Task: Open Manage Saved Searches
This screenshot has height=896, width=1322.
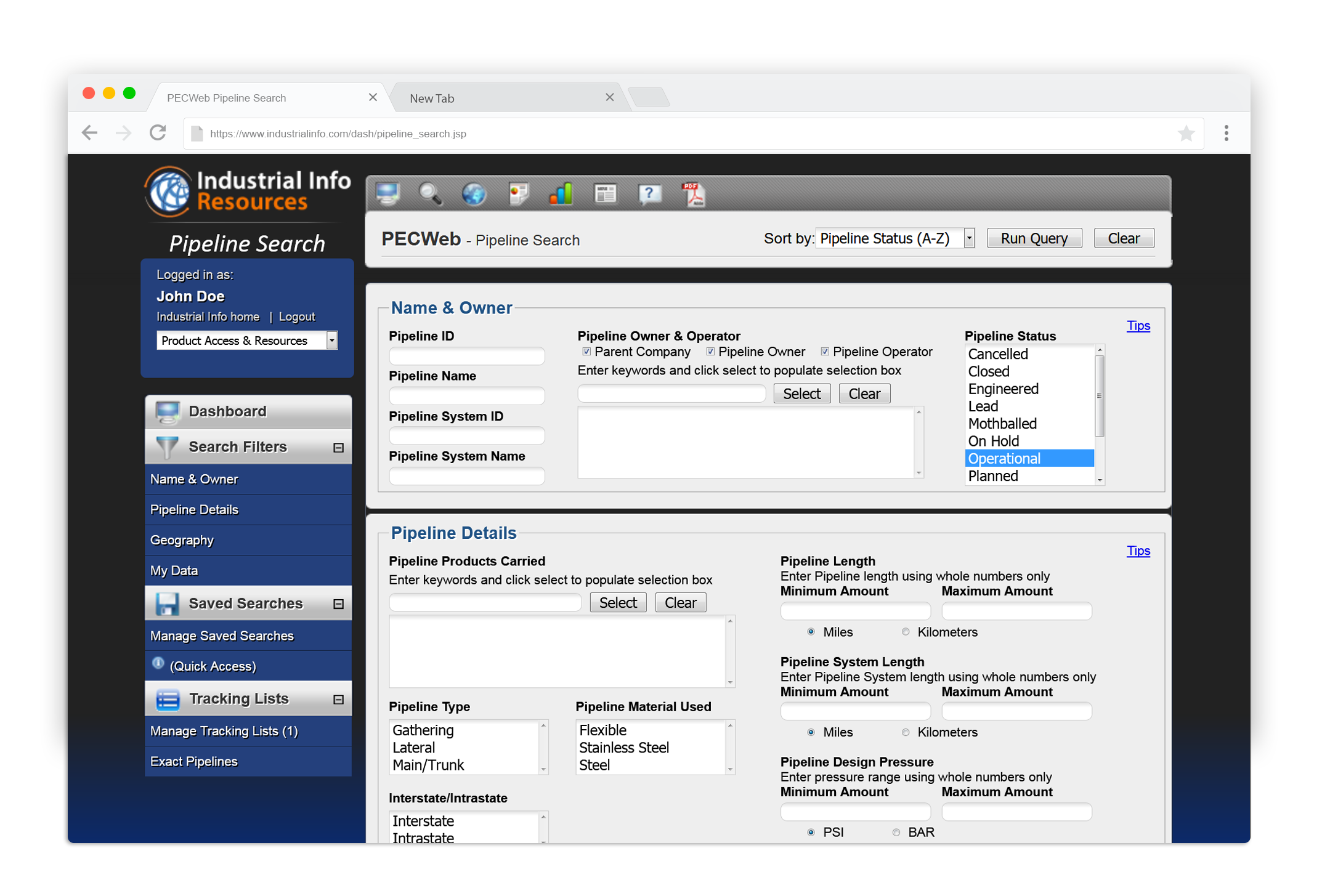Action: pyautogui.click(x=248, y=636)
